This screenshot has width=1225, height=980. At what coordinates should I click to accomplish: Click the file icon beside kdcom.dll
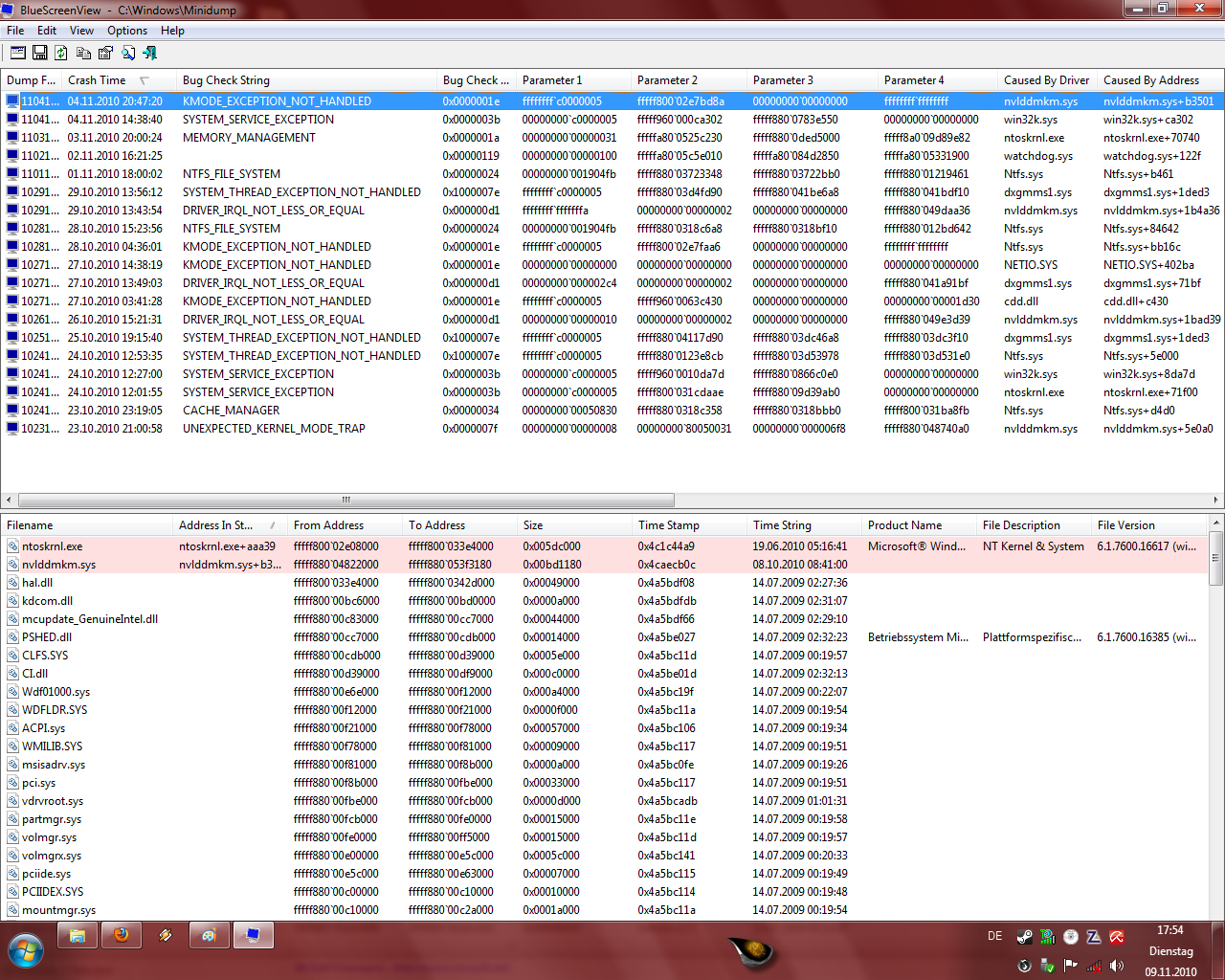pyautogui.click(x=12, y=600)
